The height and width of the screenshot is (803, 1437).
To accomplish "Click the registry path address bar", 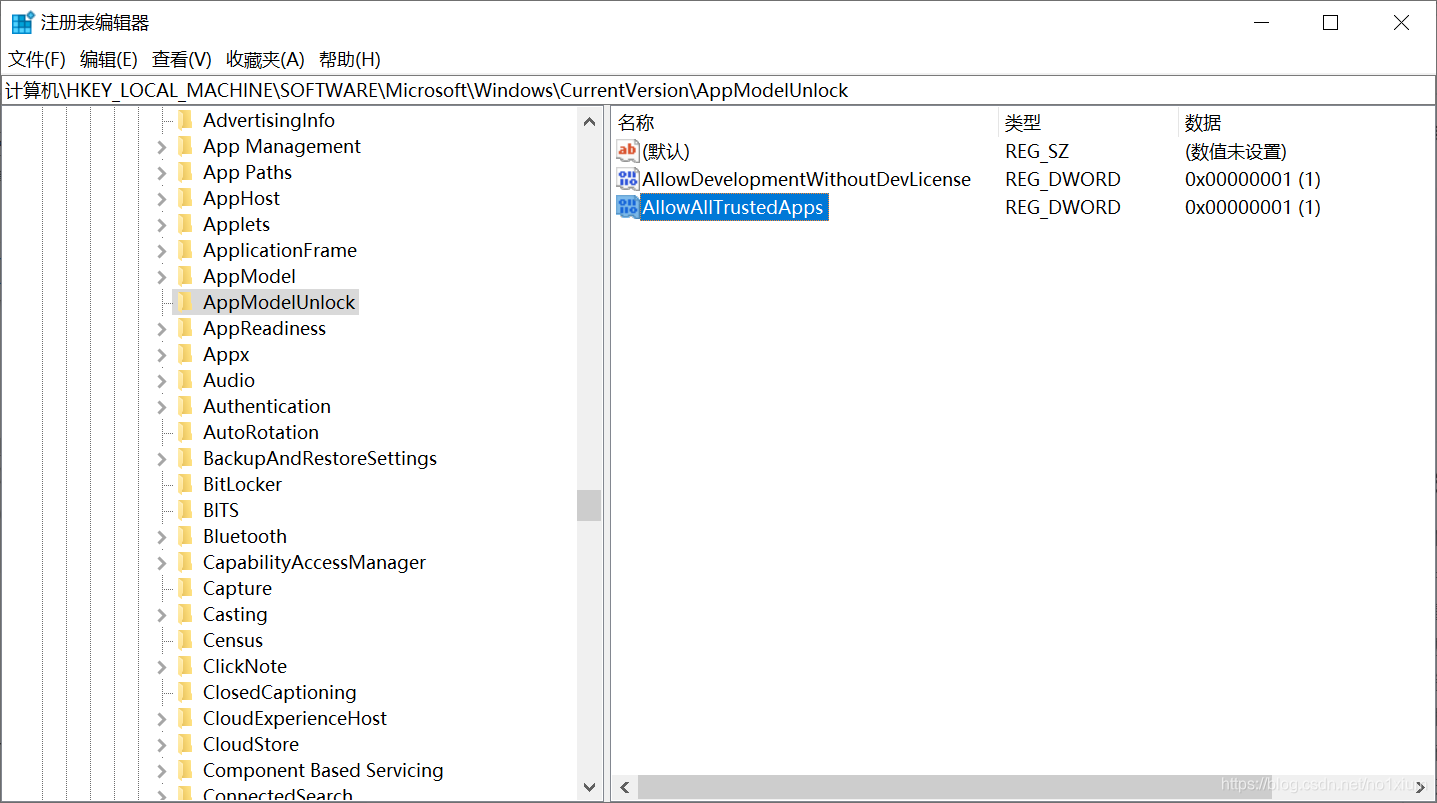I will (718, 90).
